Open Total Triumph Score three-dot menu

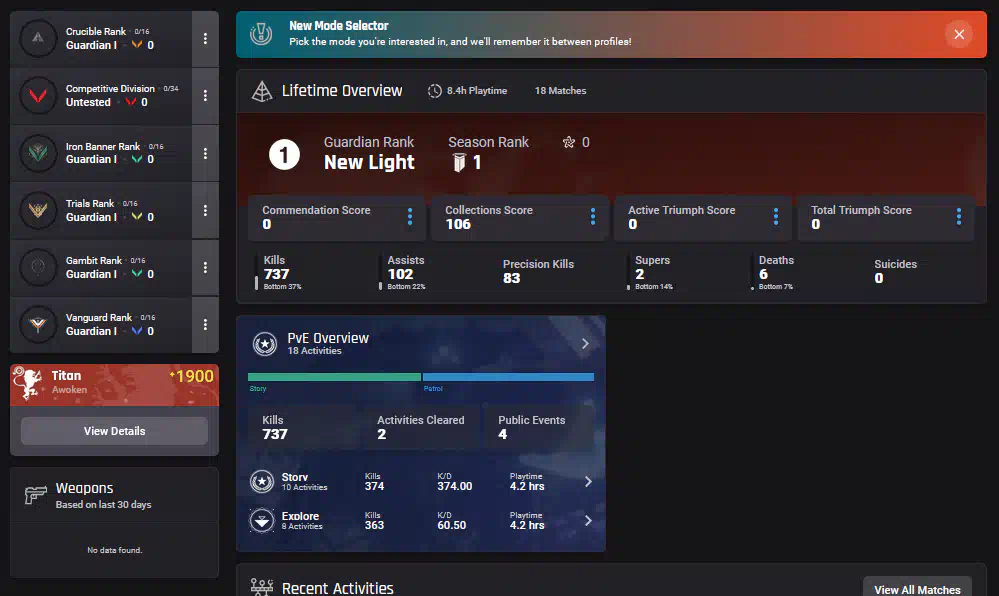coord(958,217)
